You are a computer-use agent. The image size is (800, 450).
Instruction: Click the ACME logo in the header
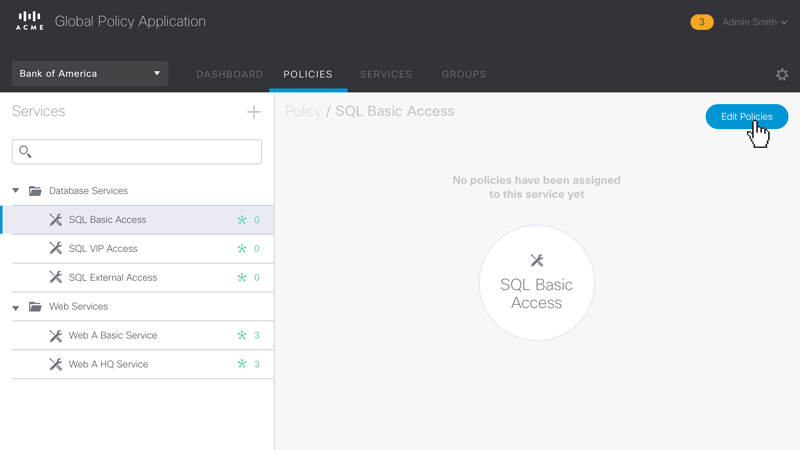(30, 21)
